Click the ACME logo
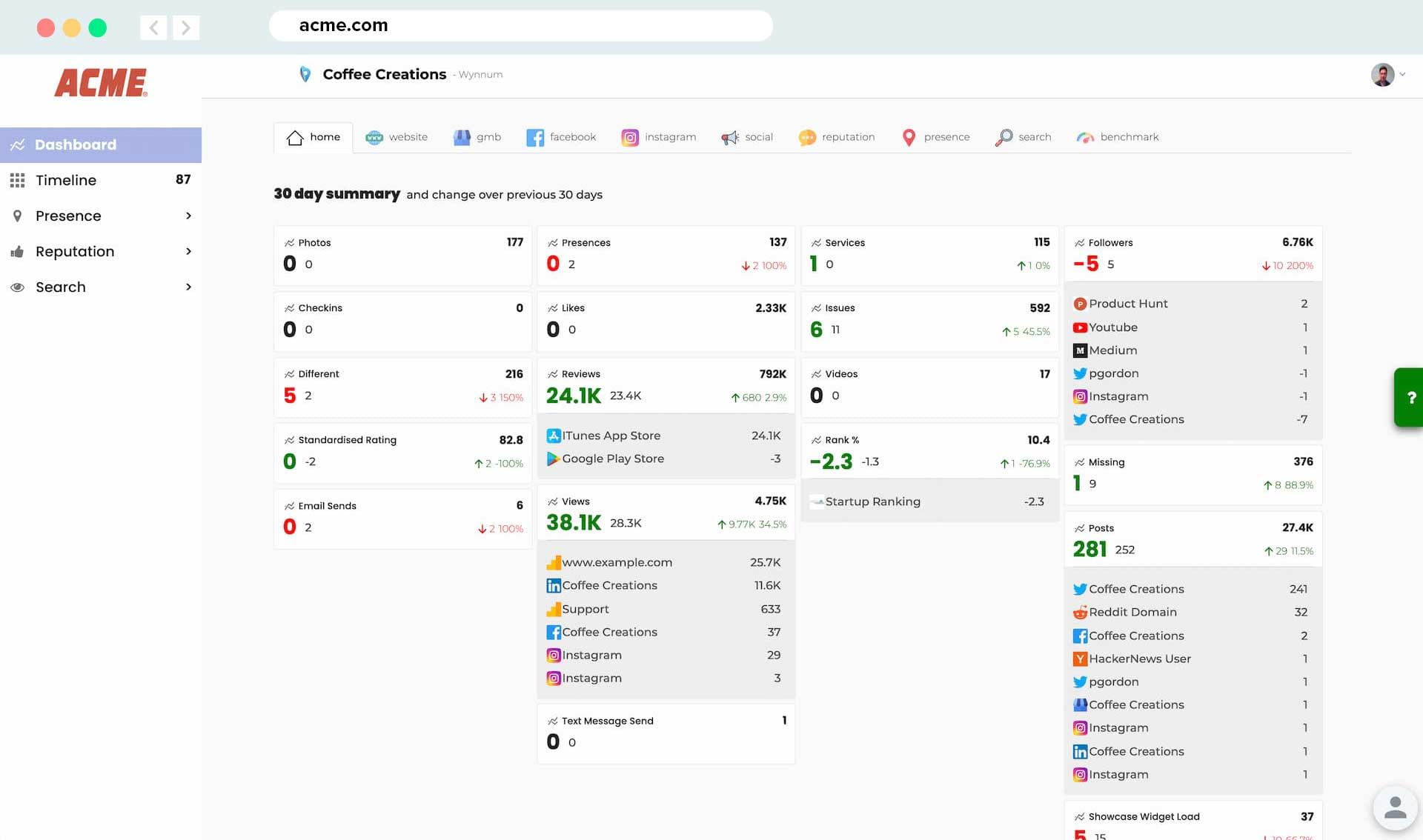 [x=101, y=82]
